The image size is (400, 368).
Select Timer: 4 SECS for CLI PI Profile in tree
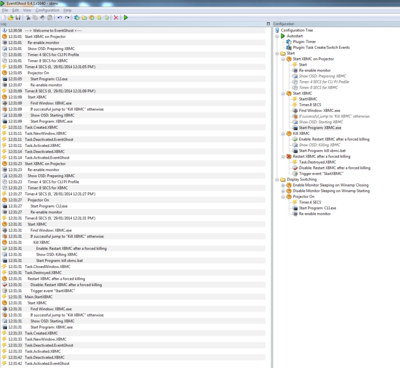[324, 82]
